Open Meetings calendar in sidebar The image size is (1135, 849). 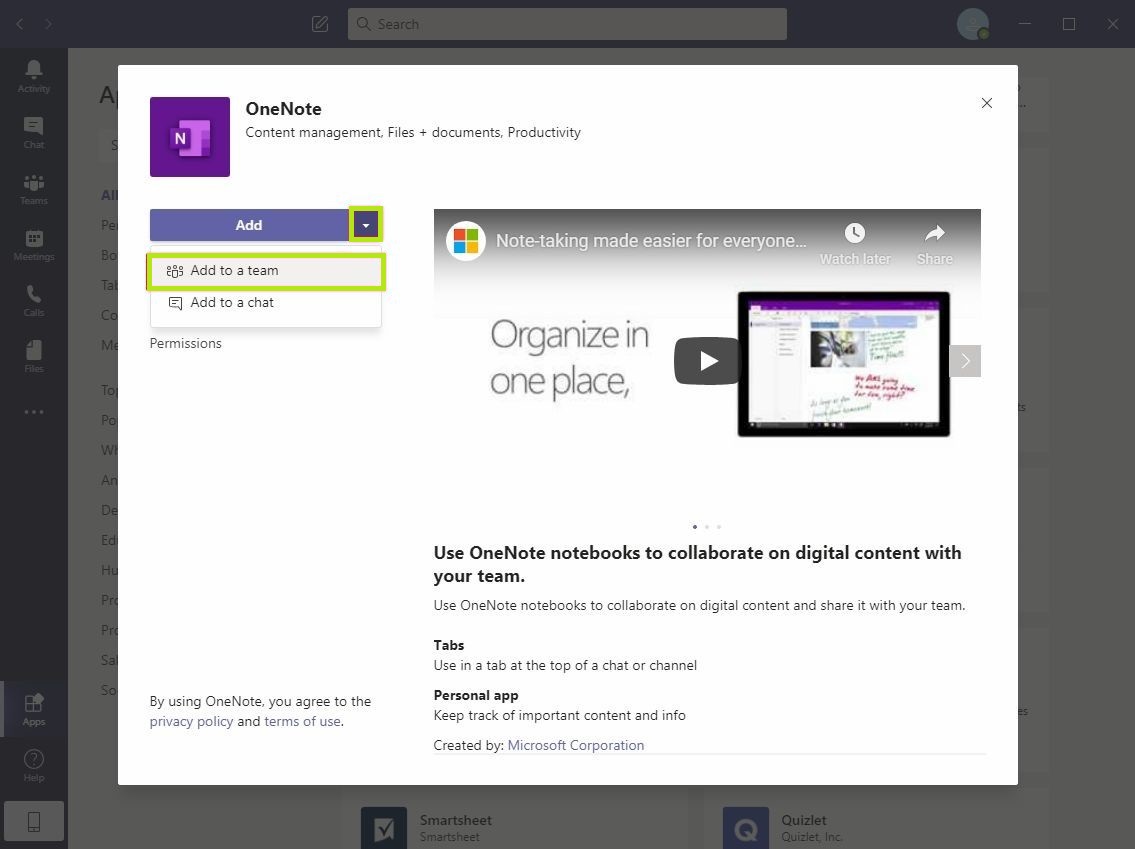tap(33, 245)
